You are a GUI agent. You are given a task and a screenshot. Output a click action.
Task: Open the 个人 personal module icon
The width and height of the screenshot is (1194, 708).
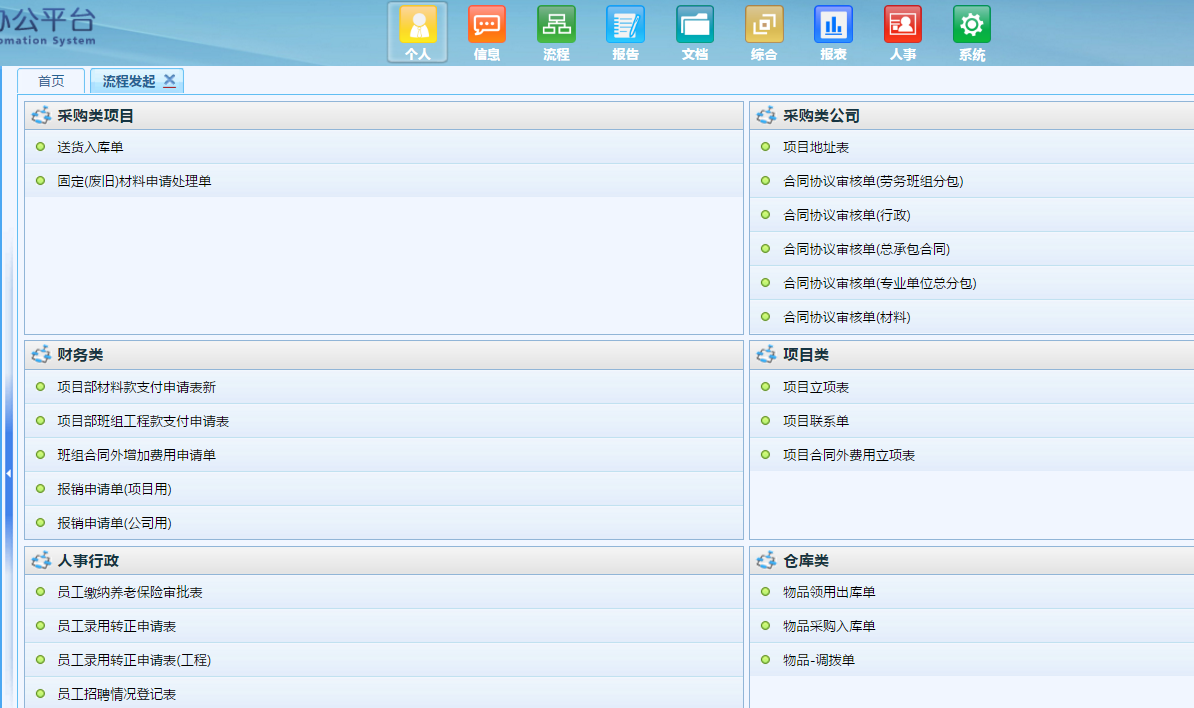click(x=417, y=32)
